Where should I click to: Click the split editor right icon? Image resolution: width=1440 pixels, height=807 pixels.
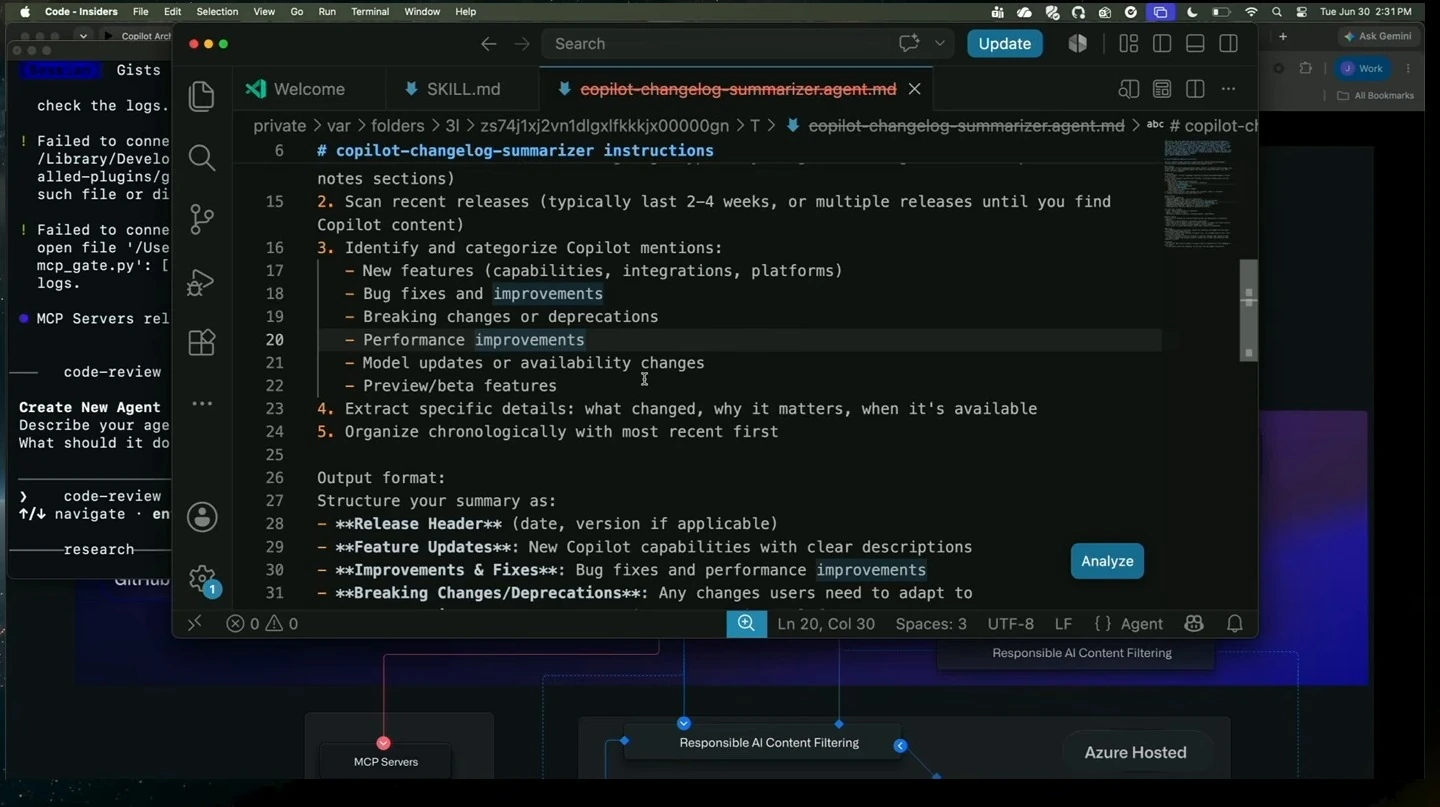1195,89
